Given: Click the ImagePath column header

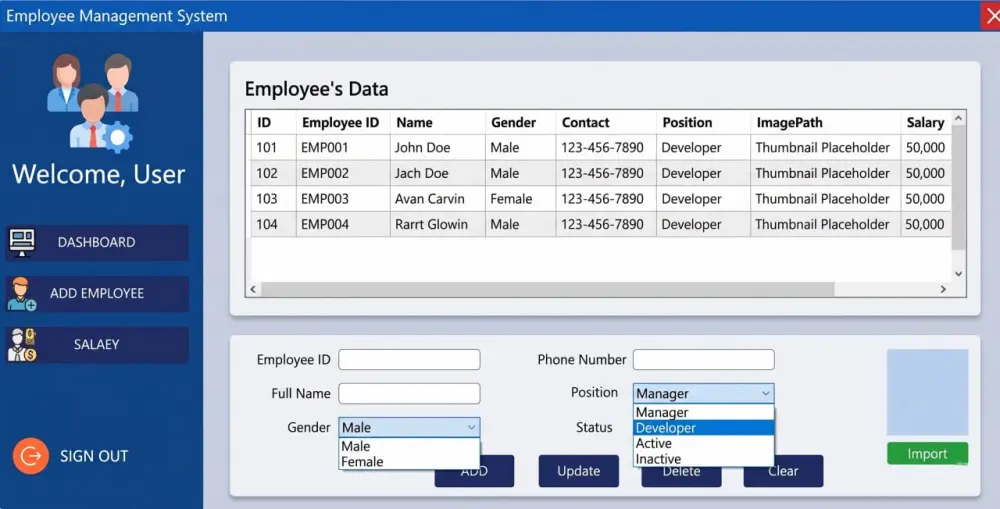Looking at the screenshot, I should pyautogui.click(x=826, y=122).
